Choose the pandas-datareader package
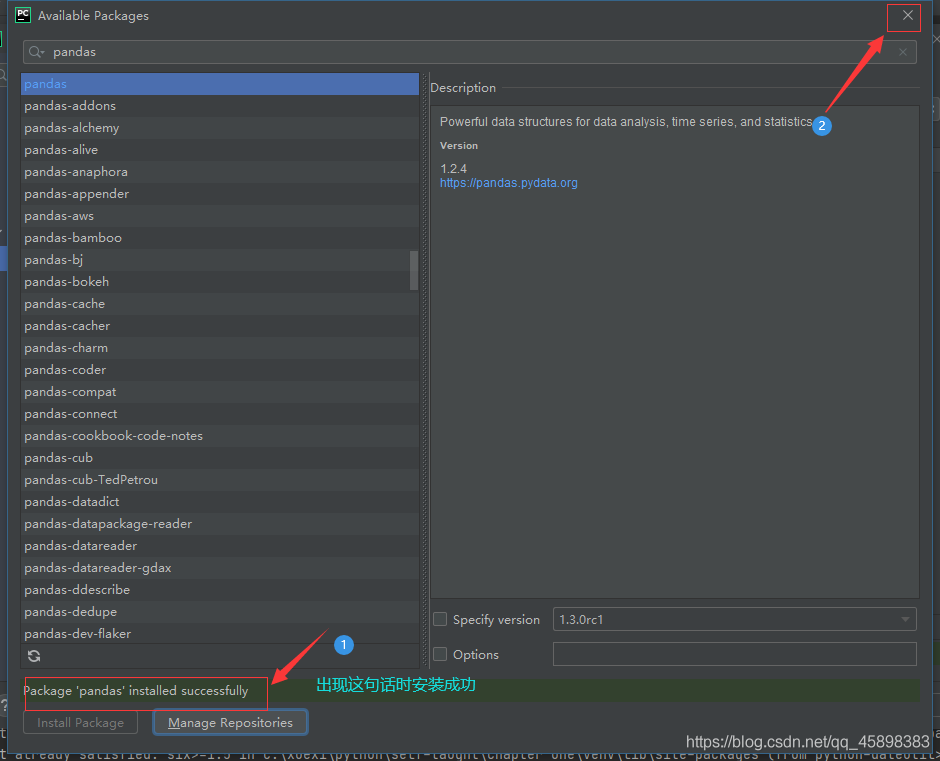The width and height of the screenshot is (940, 761). pos(81,546)
